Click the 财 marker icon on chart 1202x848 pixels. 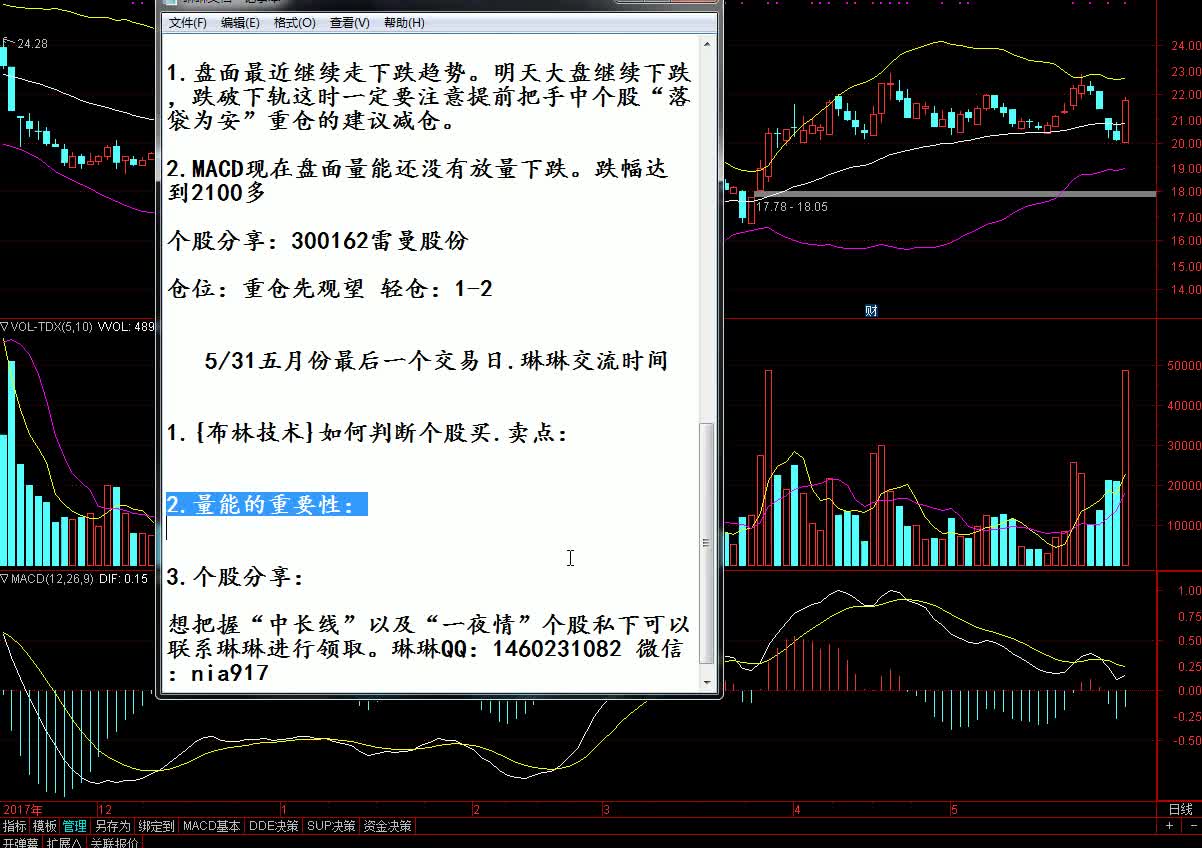coord(871,311)
